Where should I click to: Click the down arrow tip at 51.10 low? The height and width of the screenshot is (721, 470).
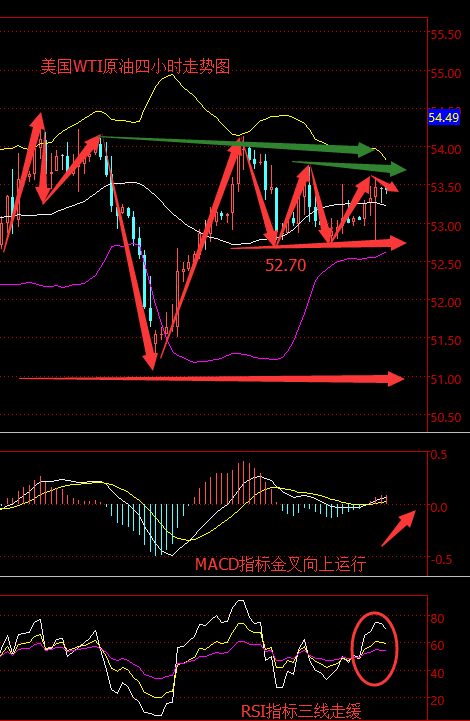coord(152,366)
